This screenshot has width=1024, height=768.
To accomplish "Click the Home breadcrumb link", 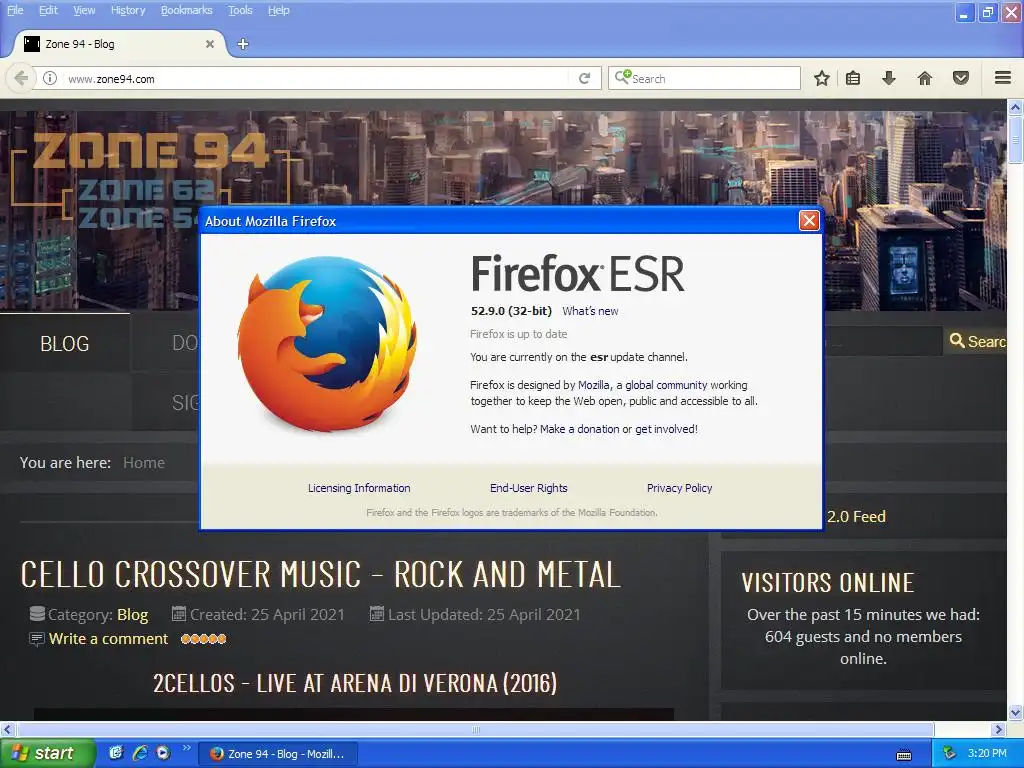I will pyautogui.click(x=144, y=462).
